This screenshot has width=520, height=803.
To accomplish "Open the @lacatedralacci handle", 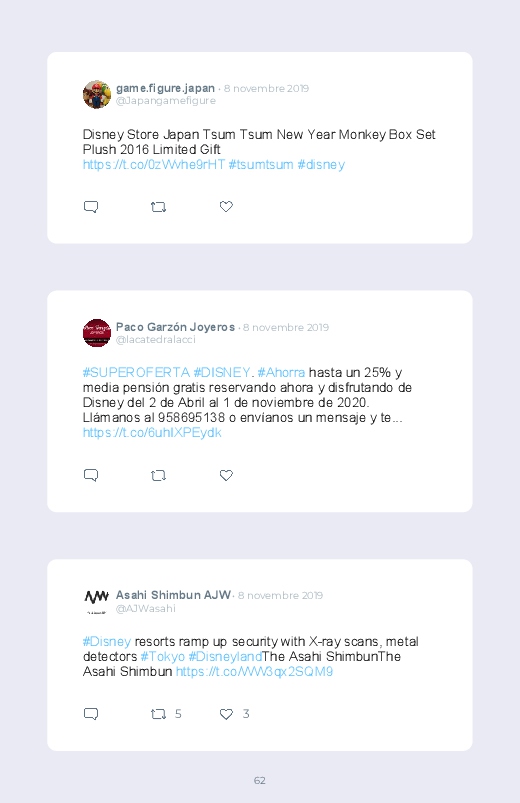I will click(x=156, y=340).
